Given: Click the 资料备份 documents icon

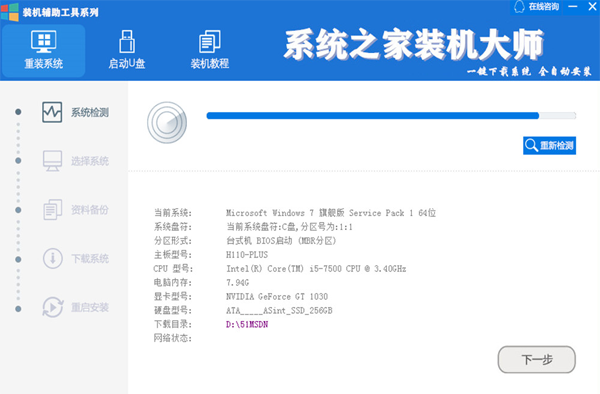Looking at the screenshot, I should pyautogui.click(x=52, y=210).
